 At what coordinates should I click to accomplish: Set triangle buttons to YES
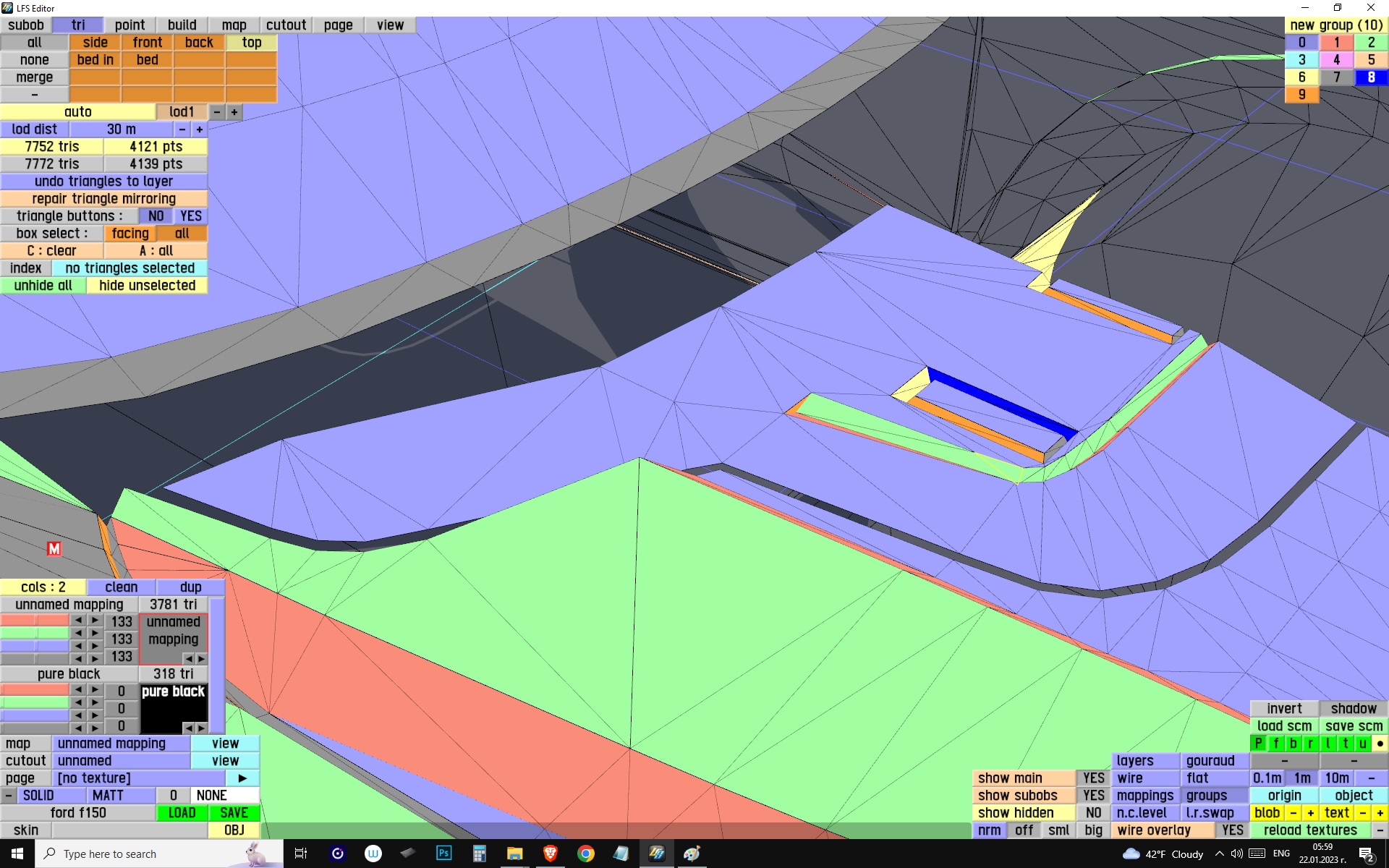[x=190, y=216]
